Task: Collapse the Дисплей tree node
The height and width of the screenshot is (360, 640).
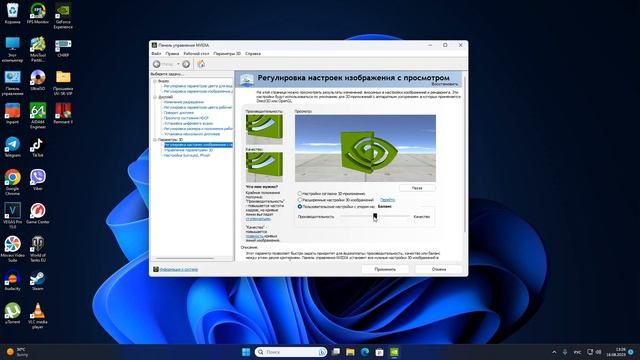Action: pyautogui.click(x=155, y=97)
